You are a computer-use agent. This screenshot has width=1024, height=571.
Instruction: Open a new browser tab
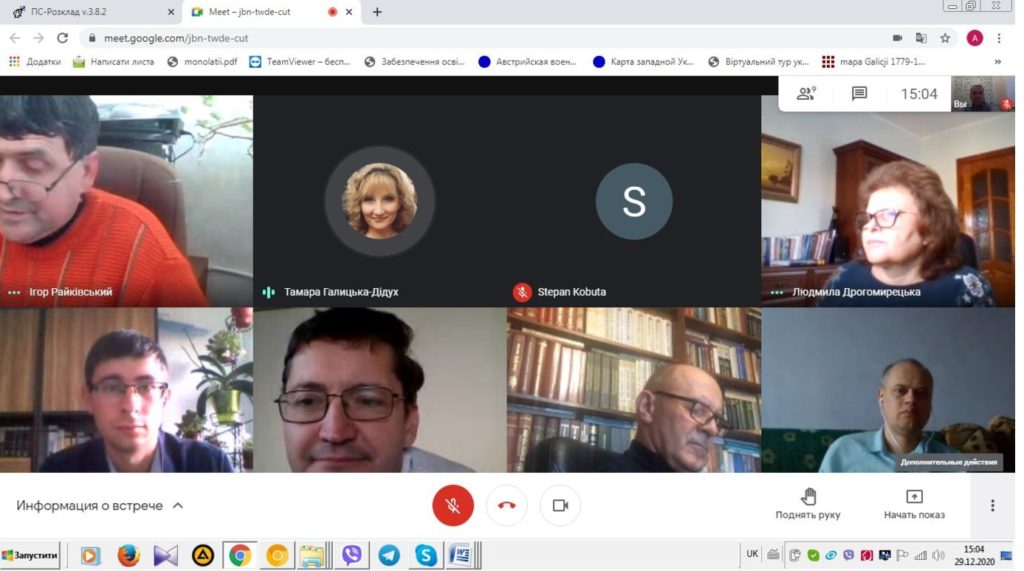377,12
